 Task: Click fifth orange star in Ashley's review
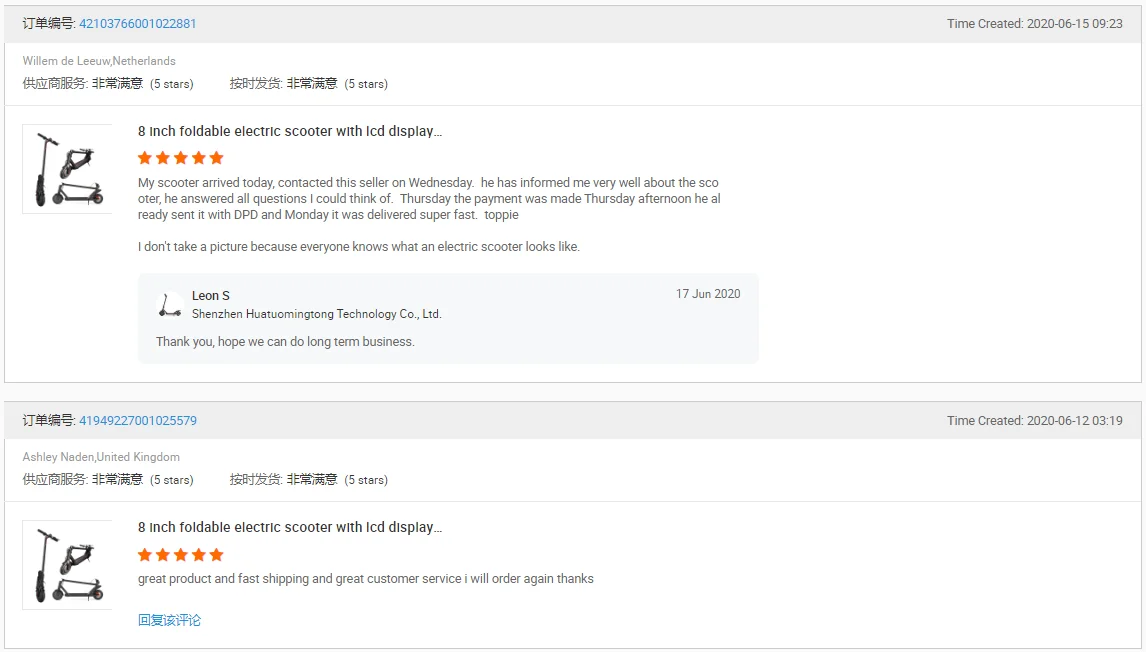tap(217, 555)
